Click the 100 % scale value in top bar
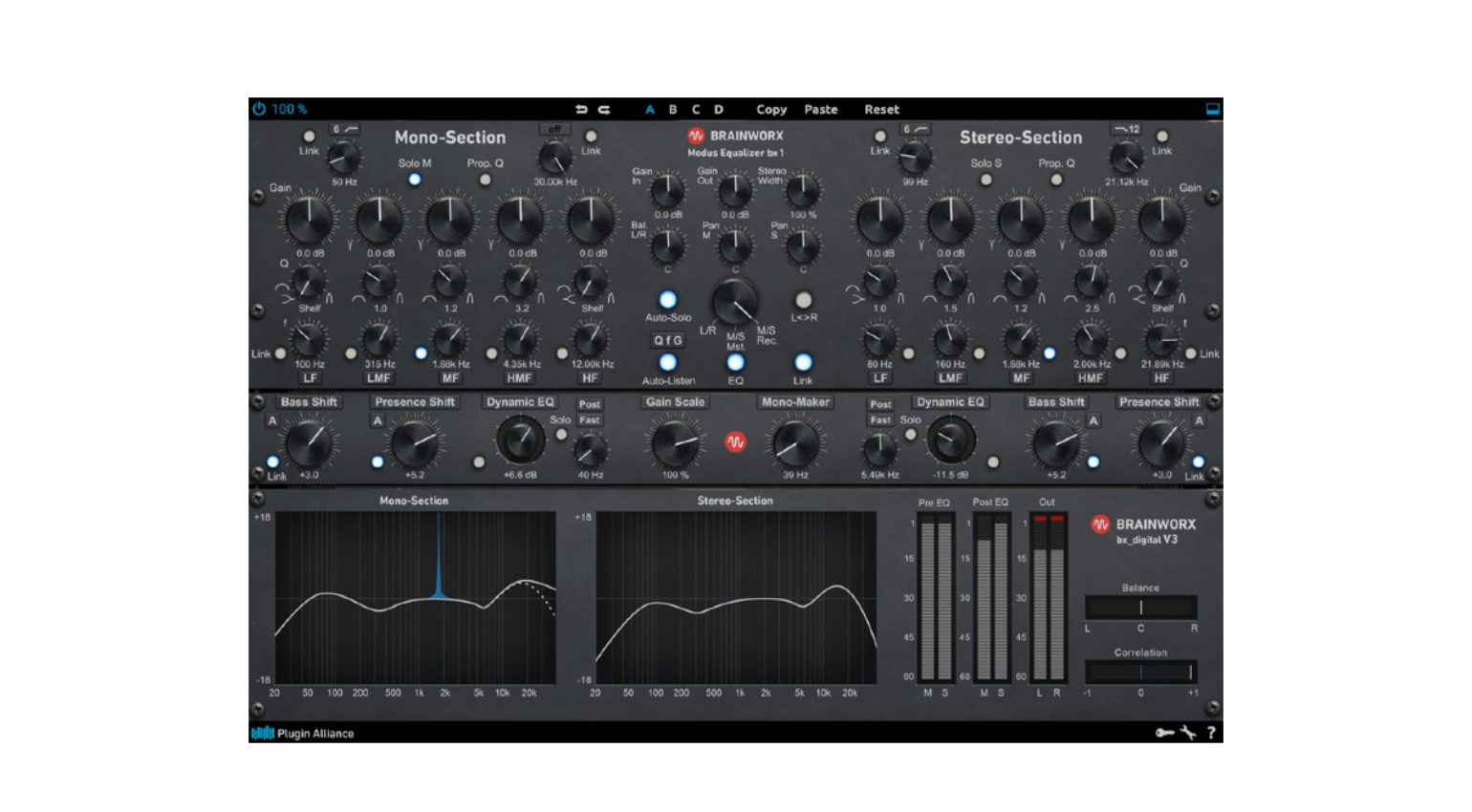Image resolution: width=1472 pixels, height=812 pixels. coord(289,110)
